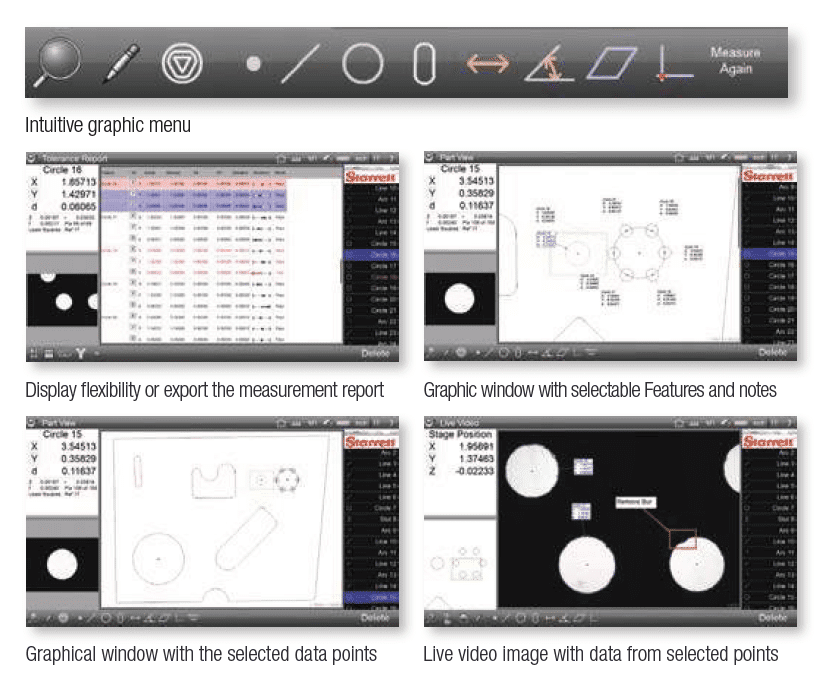This screenshot has width=820, height=690.
Task: Select highlighted Circle 16 in Tolerance Report feature list
Action: click(x=371, y=255)
